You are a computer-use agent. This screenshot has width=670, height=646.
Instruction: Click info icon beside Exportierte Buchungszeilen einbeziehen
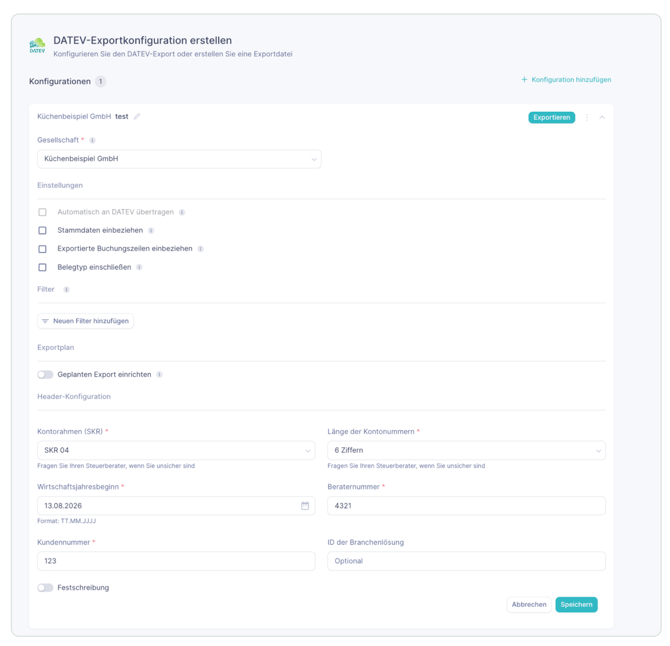click(200, 249)
